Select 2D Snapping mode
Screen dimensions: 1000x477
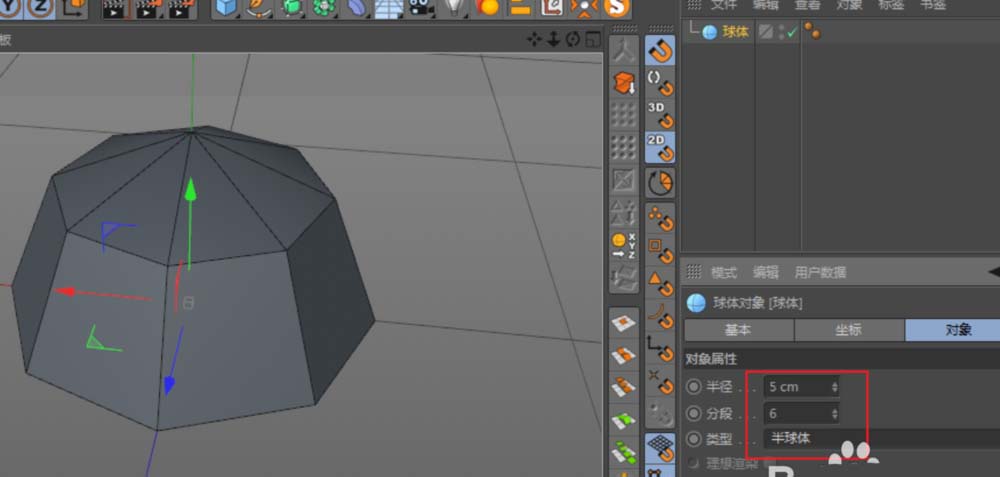660,147
